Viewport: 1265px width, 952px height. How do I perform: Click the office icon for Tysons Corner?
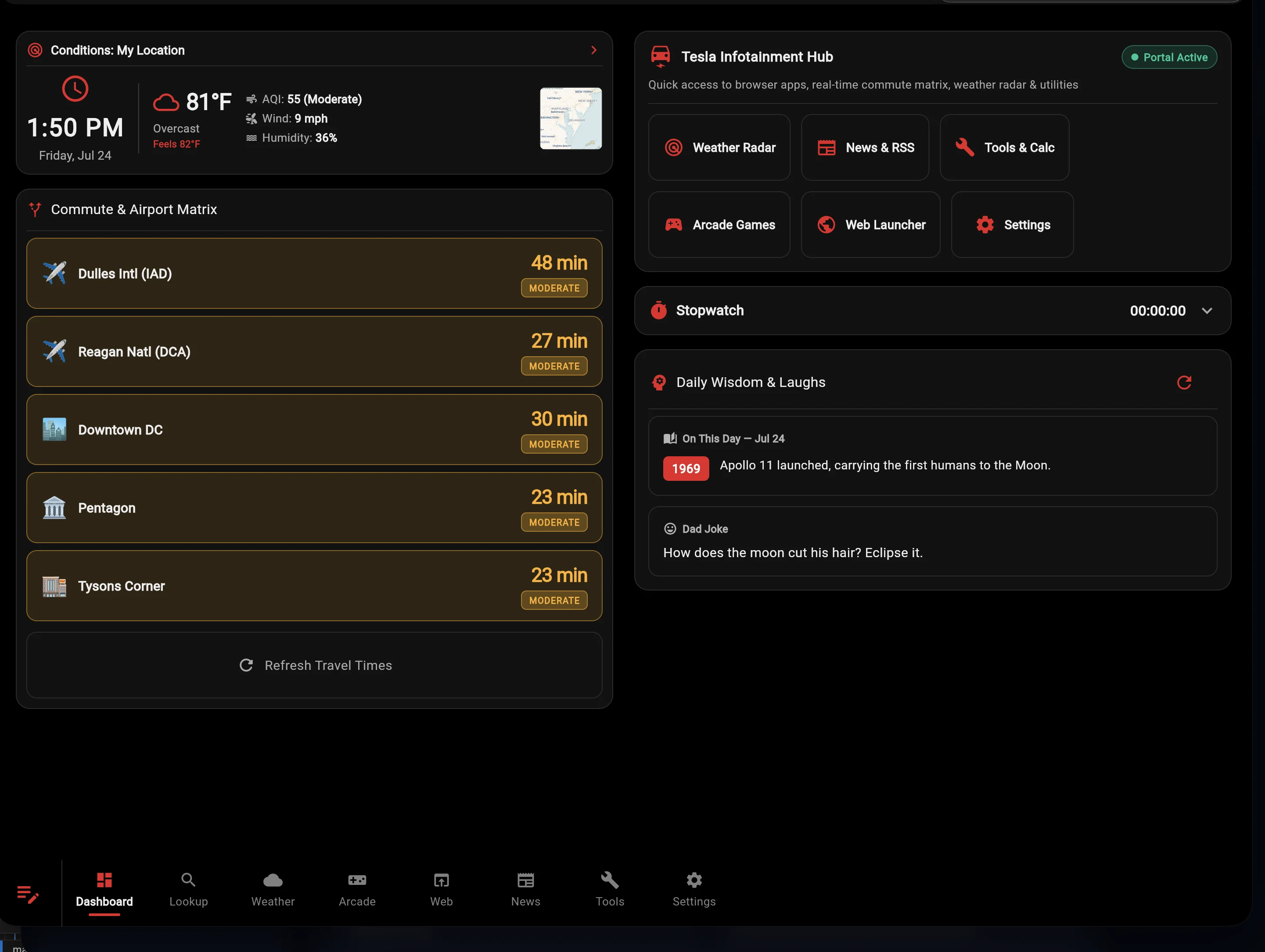pos(54,586)
